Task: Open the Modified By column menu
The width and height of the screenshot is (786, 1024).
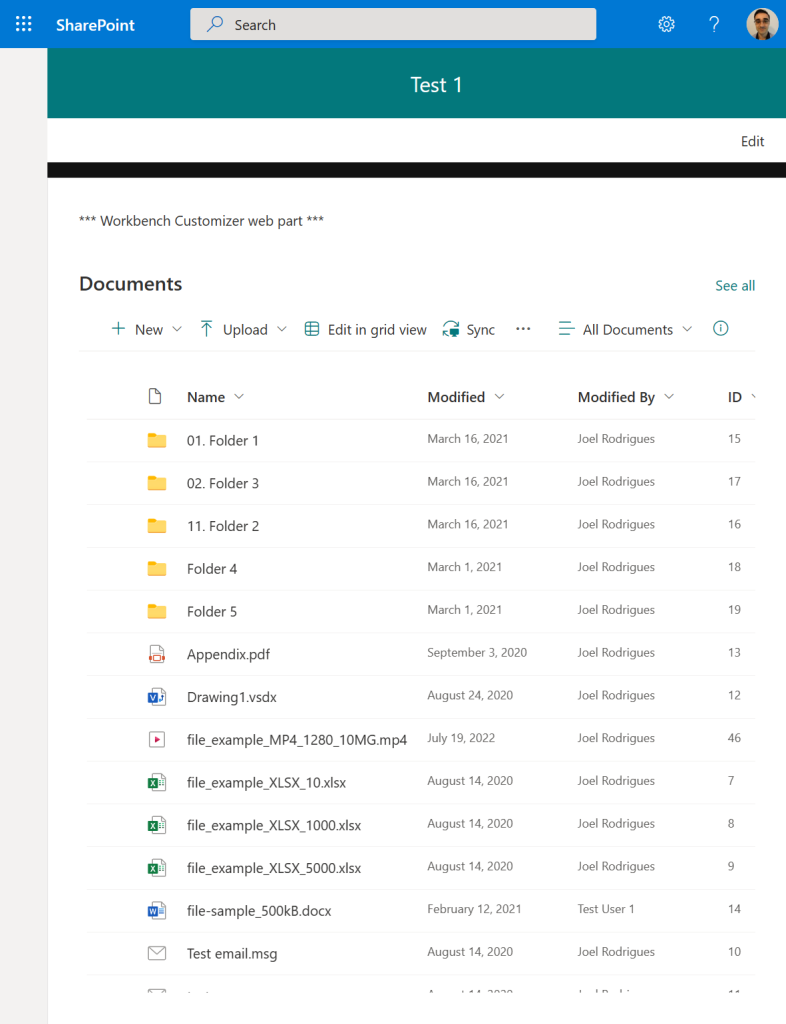Action: pos(625,397)
